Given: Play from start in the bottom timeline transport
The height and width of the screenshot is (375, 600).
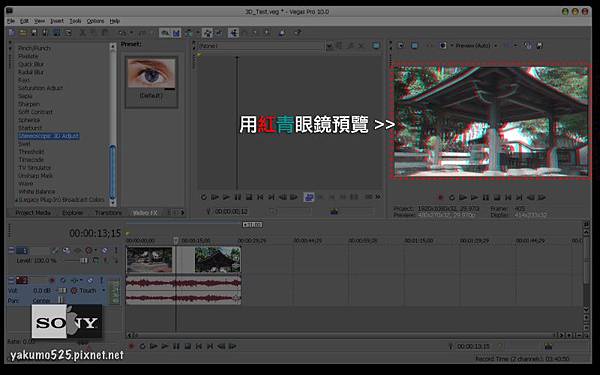Looking at the screenshot, I should pyautogui.click(x=153, y=346).
